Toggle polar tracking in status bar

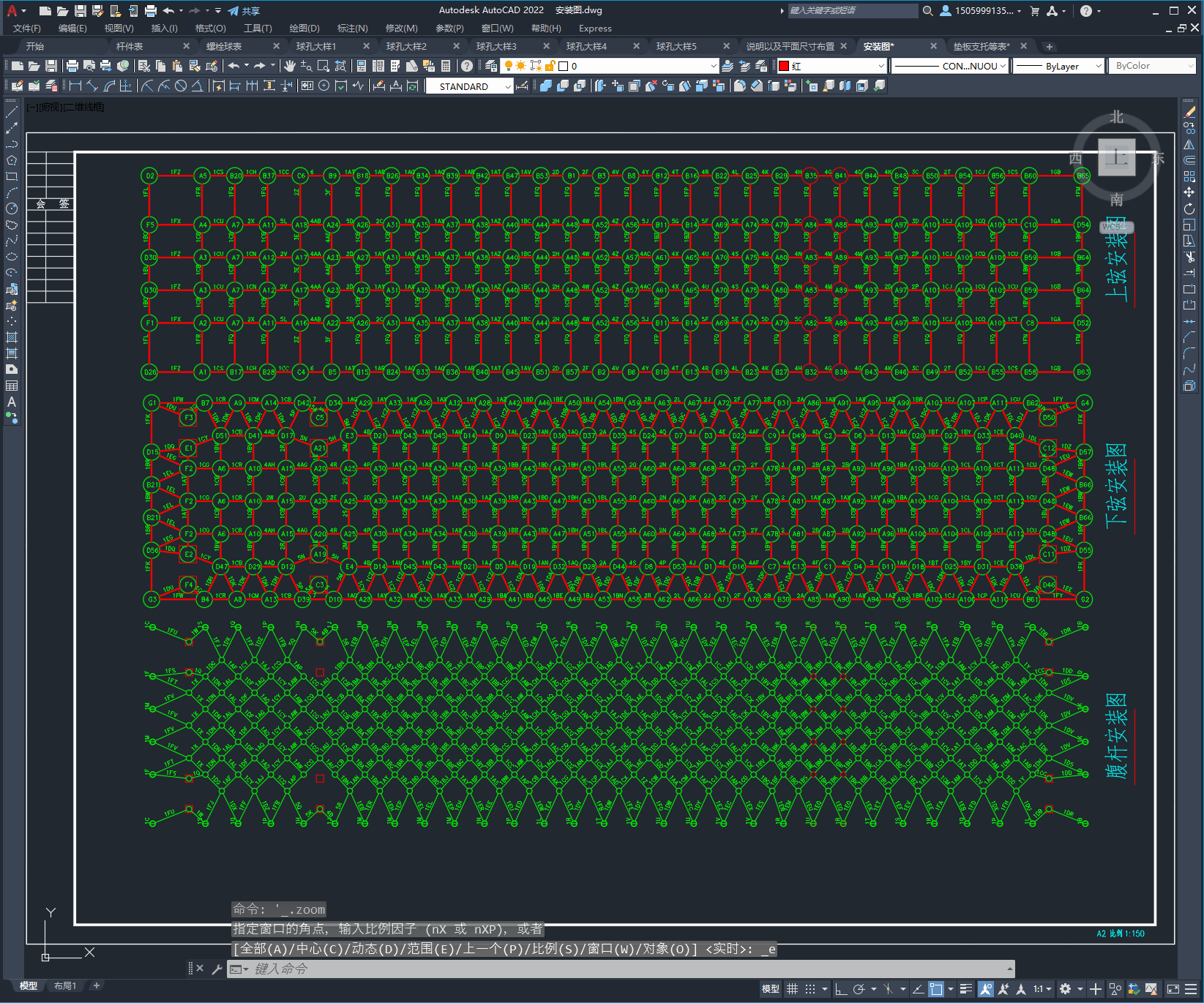coord(859,989)
